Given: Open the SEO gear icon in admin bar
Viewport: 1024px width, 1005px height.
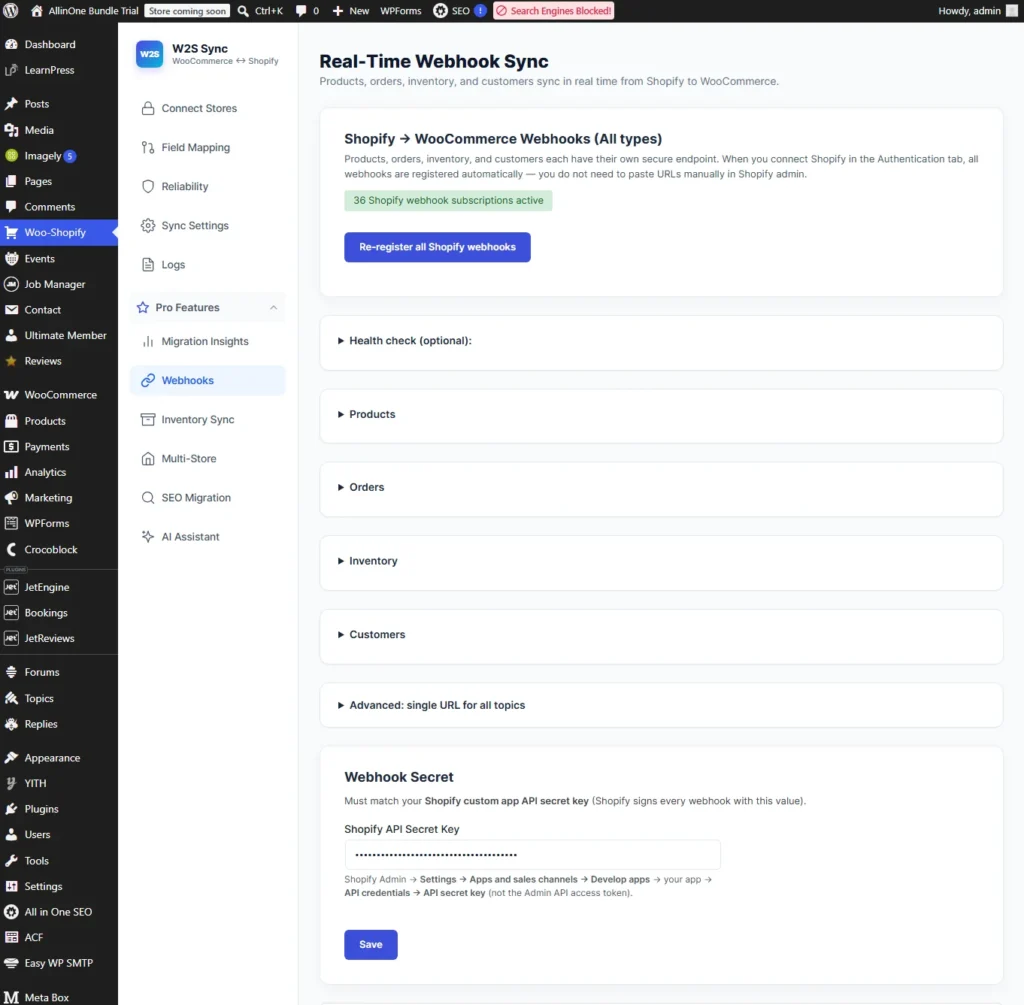Looking at the screenshot, I should click(x=441, y=10).
